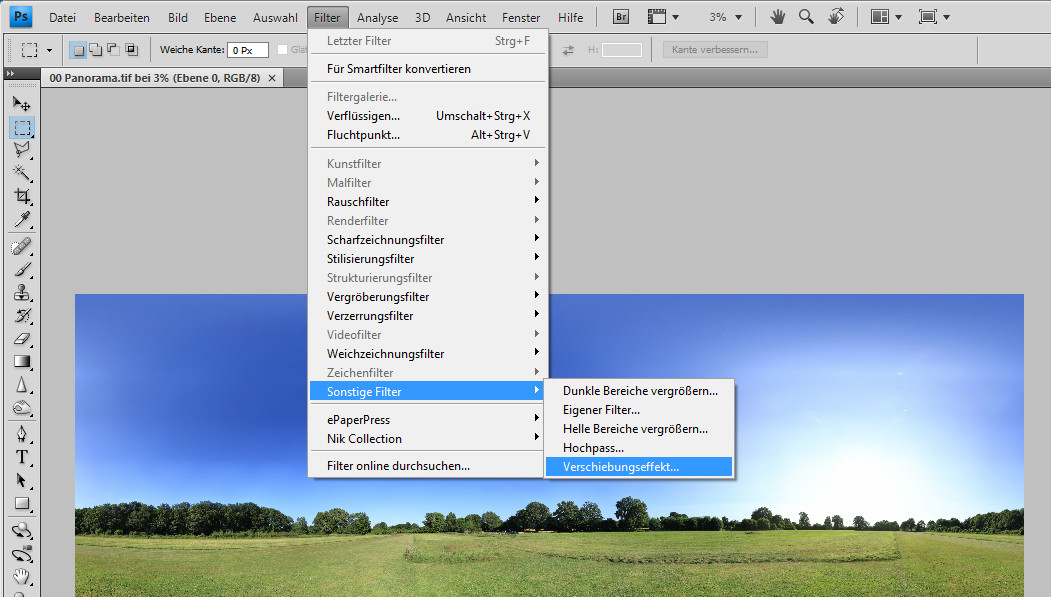Viewport: 1051px width, 597px height.
Task: Open the Arrange Documents dropdown
Action: 885,17
